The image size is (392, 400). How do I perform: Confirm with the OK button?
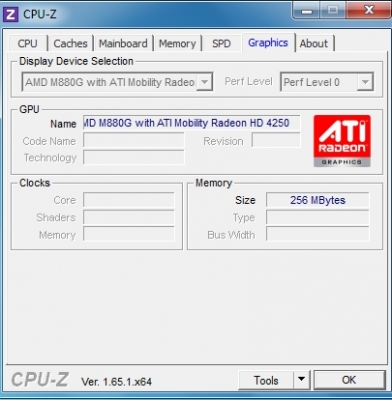(x=349, y=380)
